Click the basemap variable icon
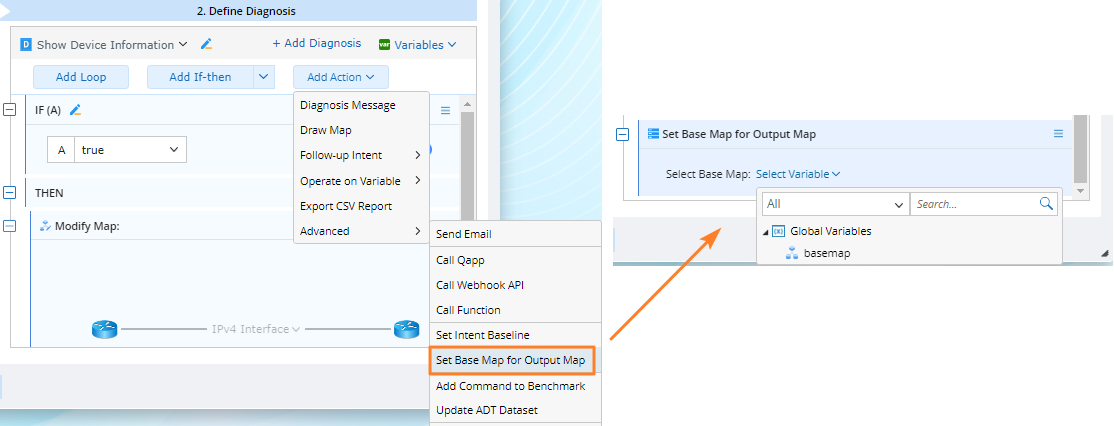This screenshot has height=426, width=1114. click(x=792, y=253)
